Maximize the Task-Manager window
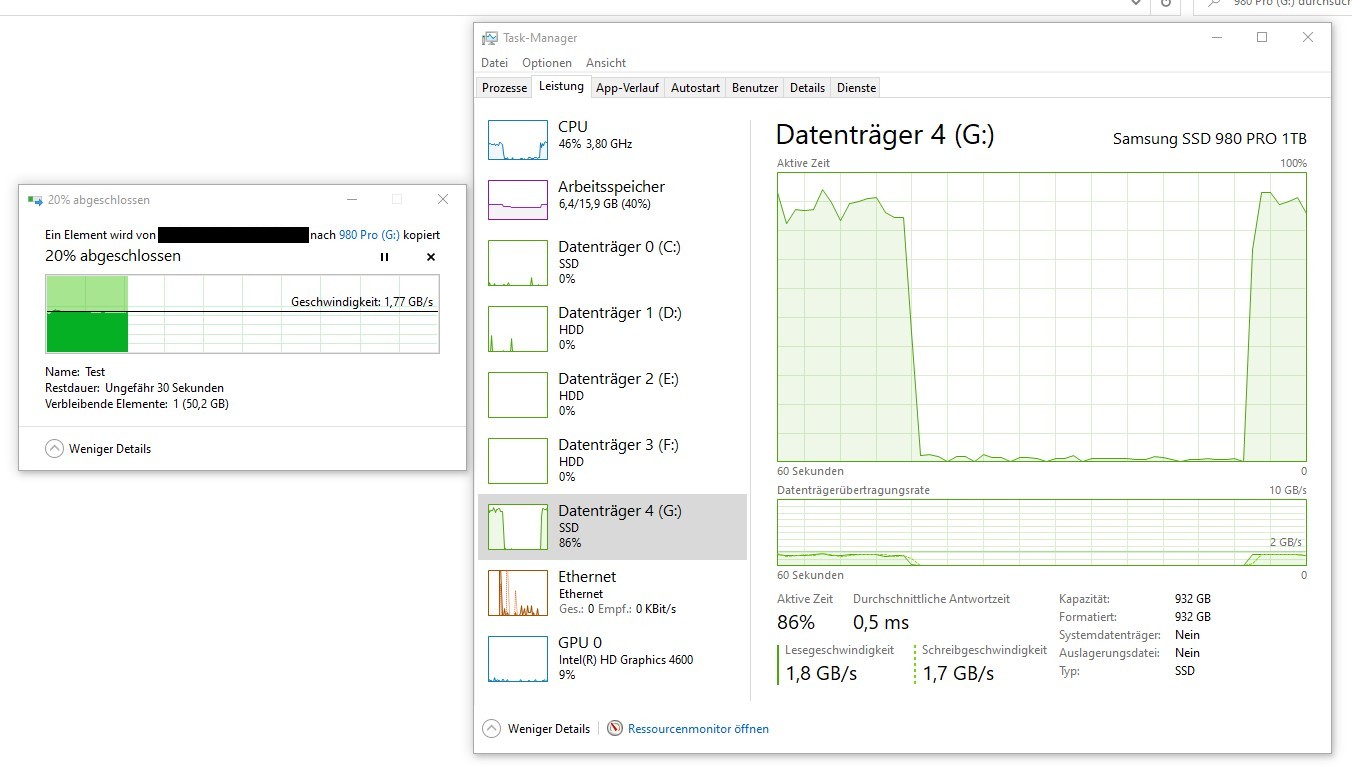 (1262, 37)
